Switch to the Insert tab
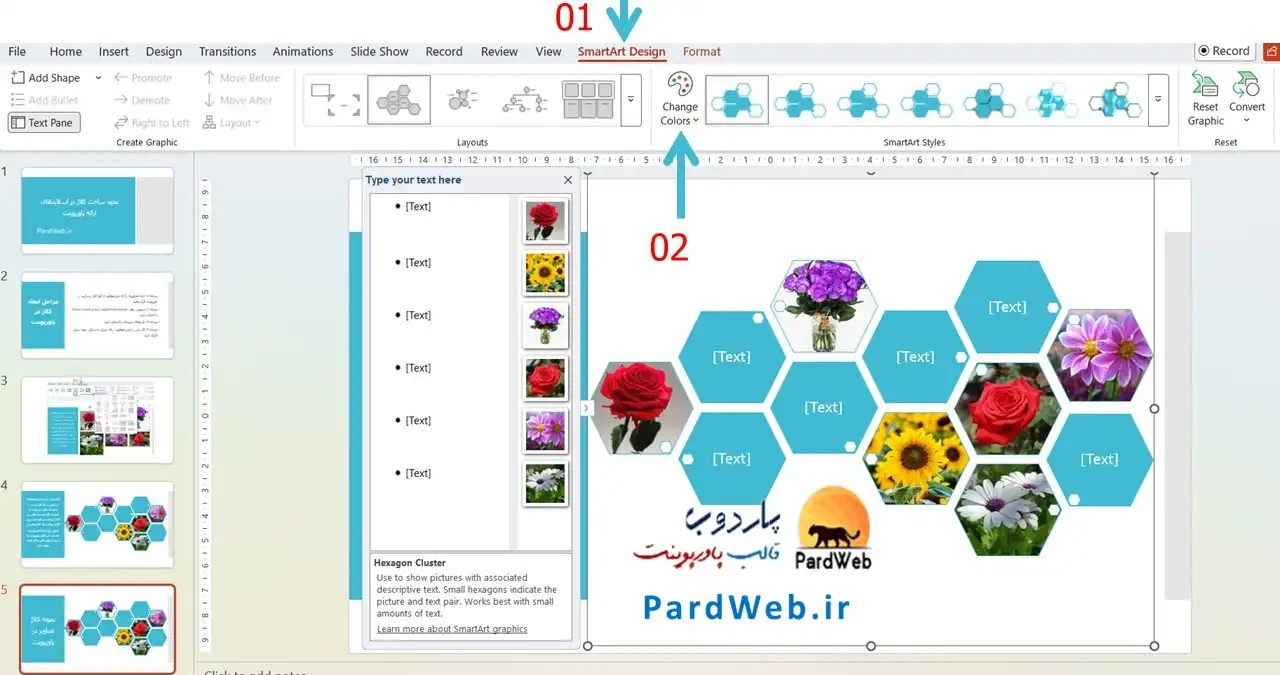The height and width of the screenshot is (675, 1280). click(x=114, y=52)
